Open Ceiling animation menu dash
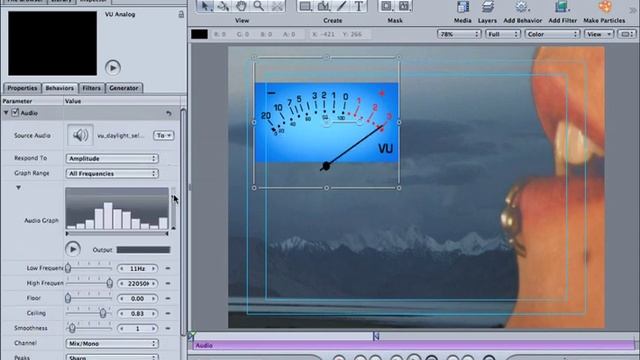This screenshot has height=360, width=640. point(168,313)
